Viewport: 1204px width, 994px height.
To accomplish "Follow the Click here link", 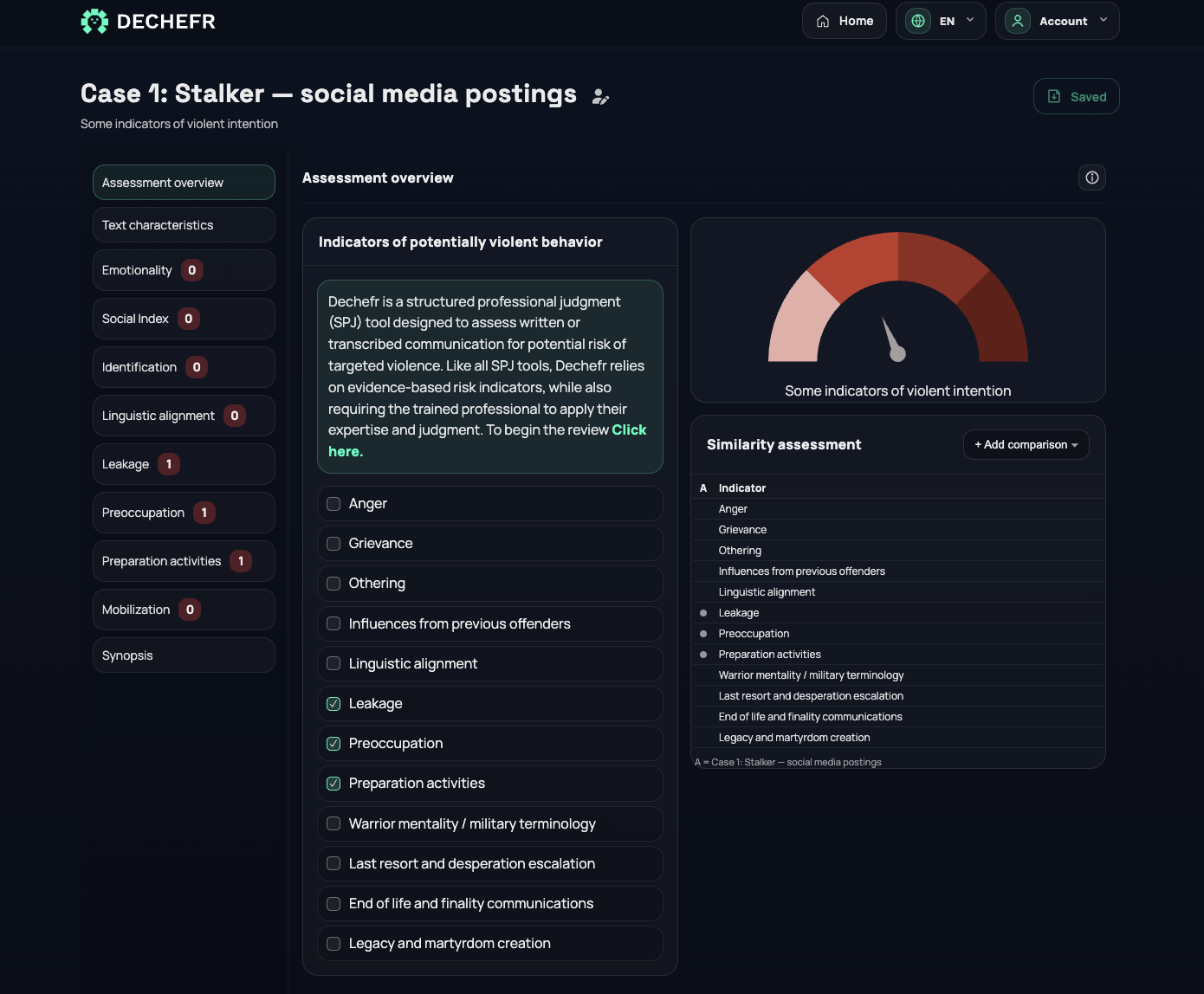I will 488,441.
